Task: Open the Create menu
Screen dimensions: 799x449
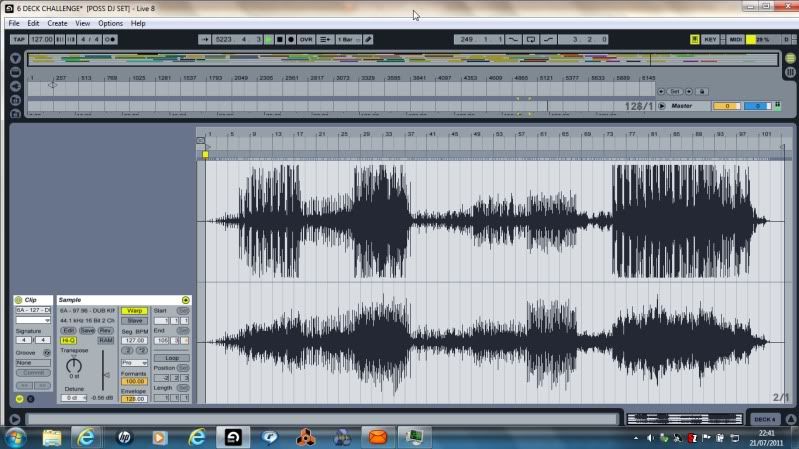Action: [x=58, y=23]
